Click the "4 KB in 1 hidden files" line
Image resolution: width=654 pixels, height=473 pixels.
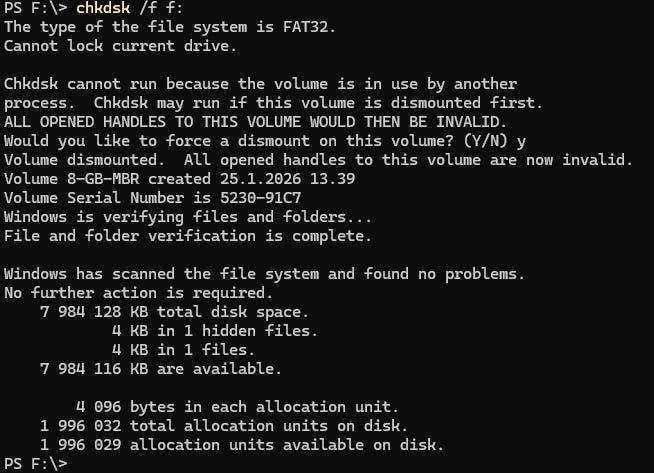coord(214,331)
